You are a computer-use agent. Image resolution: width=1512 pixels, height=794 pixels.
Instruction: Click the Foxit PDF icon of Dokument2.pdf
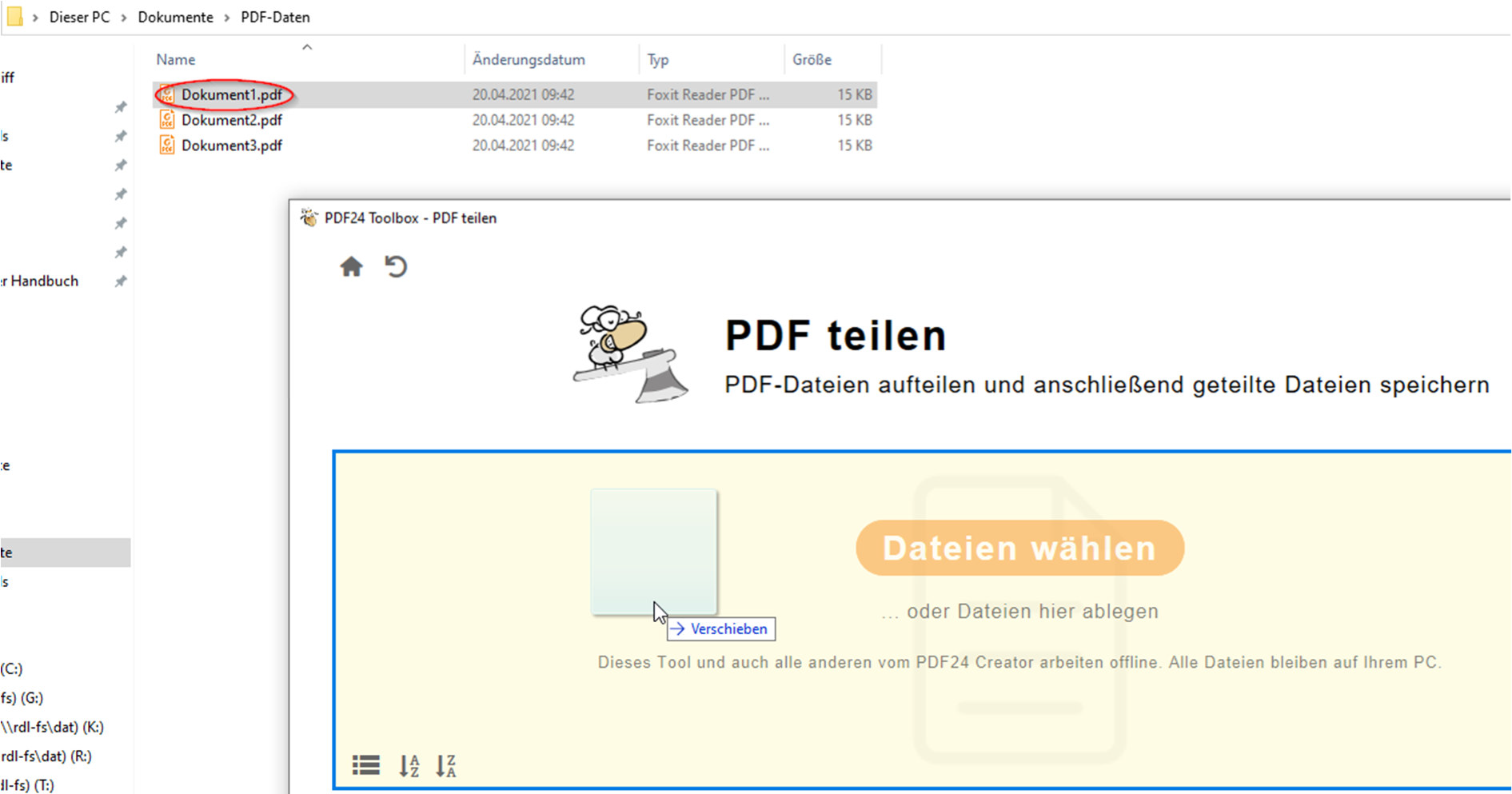click(166, 119)
